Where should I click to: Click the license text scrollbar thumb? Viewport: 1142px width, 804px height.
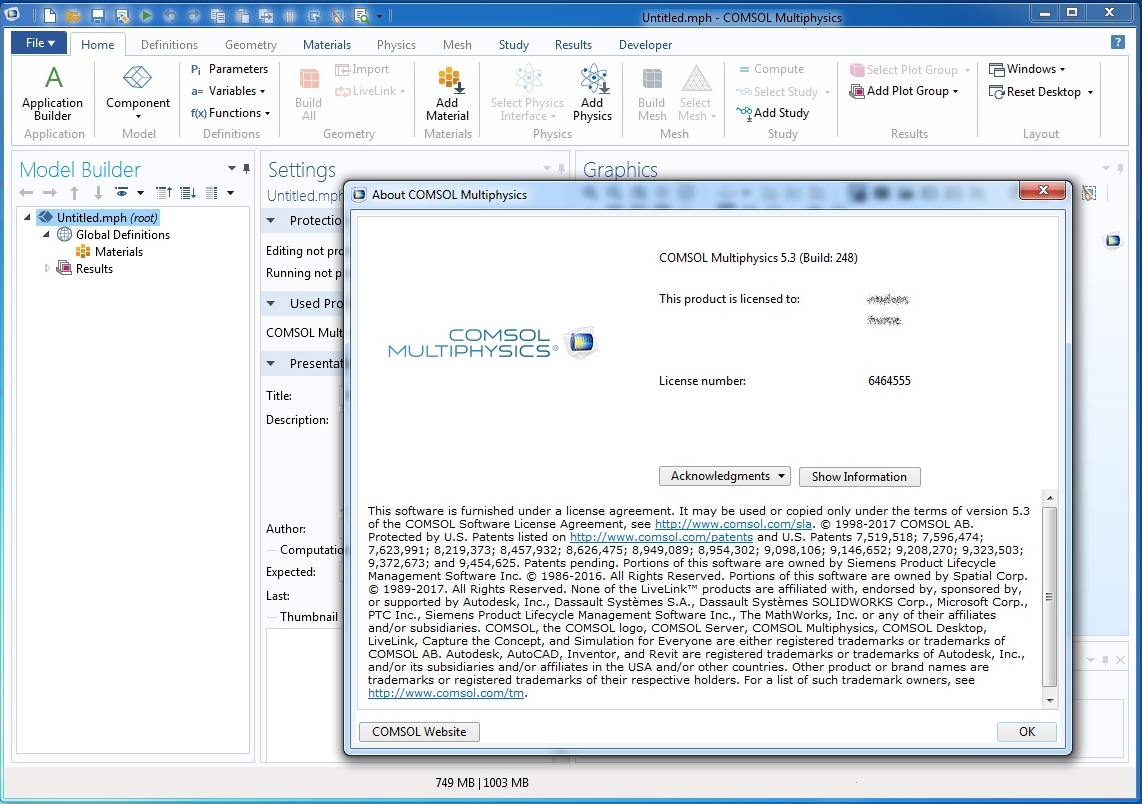coord(1050,596)
